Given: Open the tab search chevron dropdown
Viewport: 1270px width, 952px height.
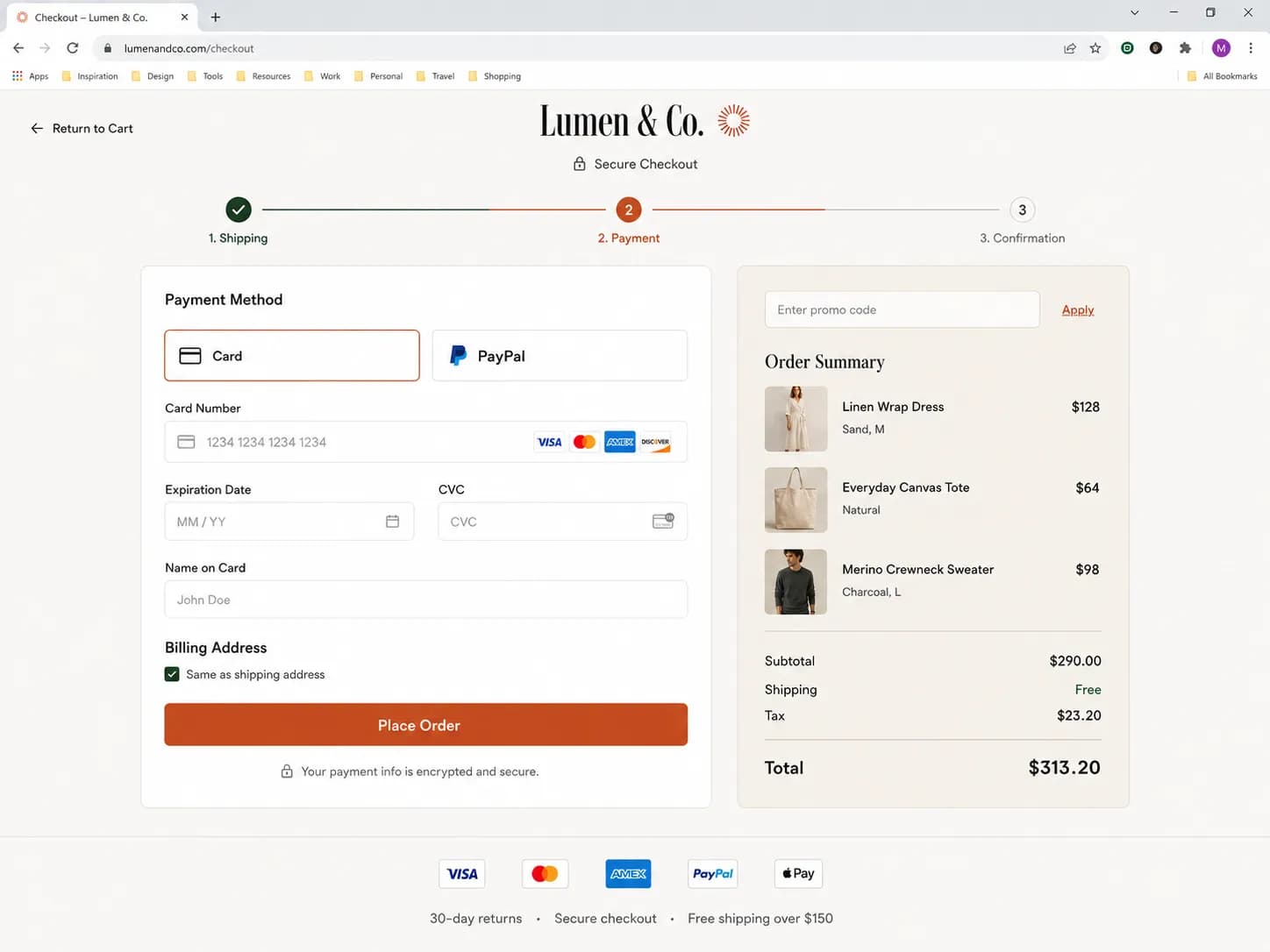Looking at the screenshot, I should 1134,13.
